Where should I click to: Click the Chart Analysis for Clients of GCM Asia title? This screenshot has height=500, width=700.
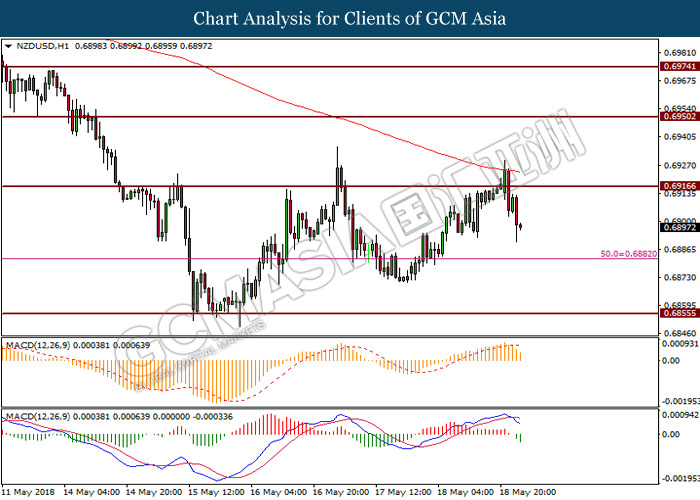tap(350, 19)
